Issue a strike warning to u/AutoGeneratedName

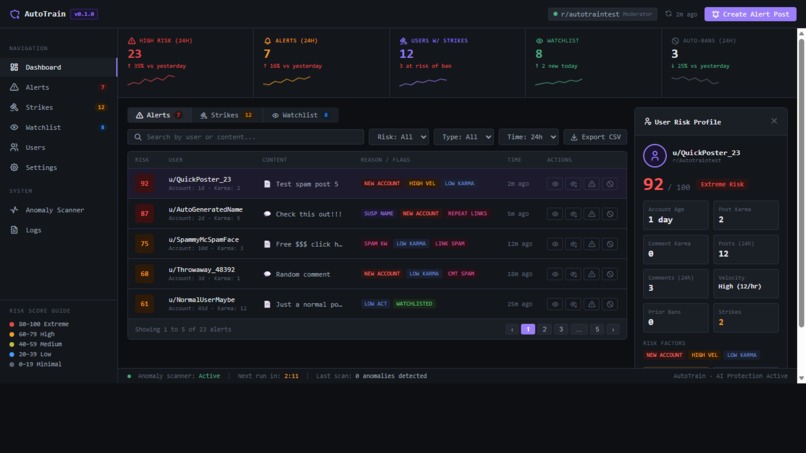[592, 214]
